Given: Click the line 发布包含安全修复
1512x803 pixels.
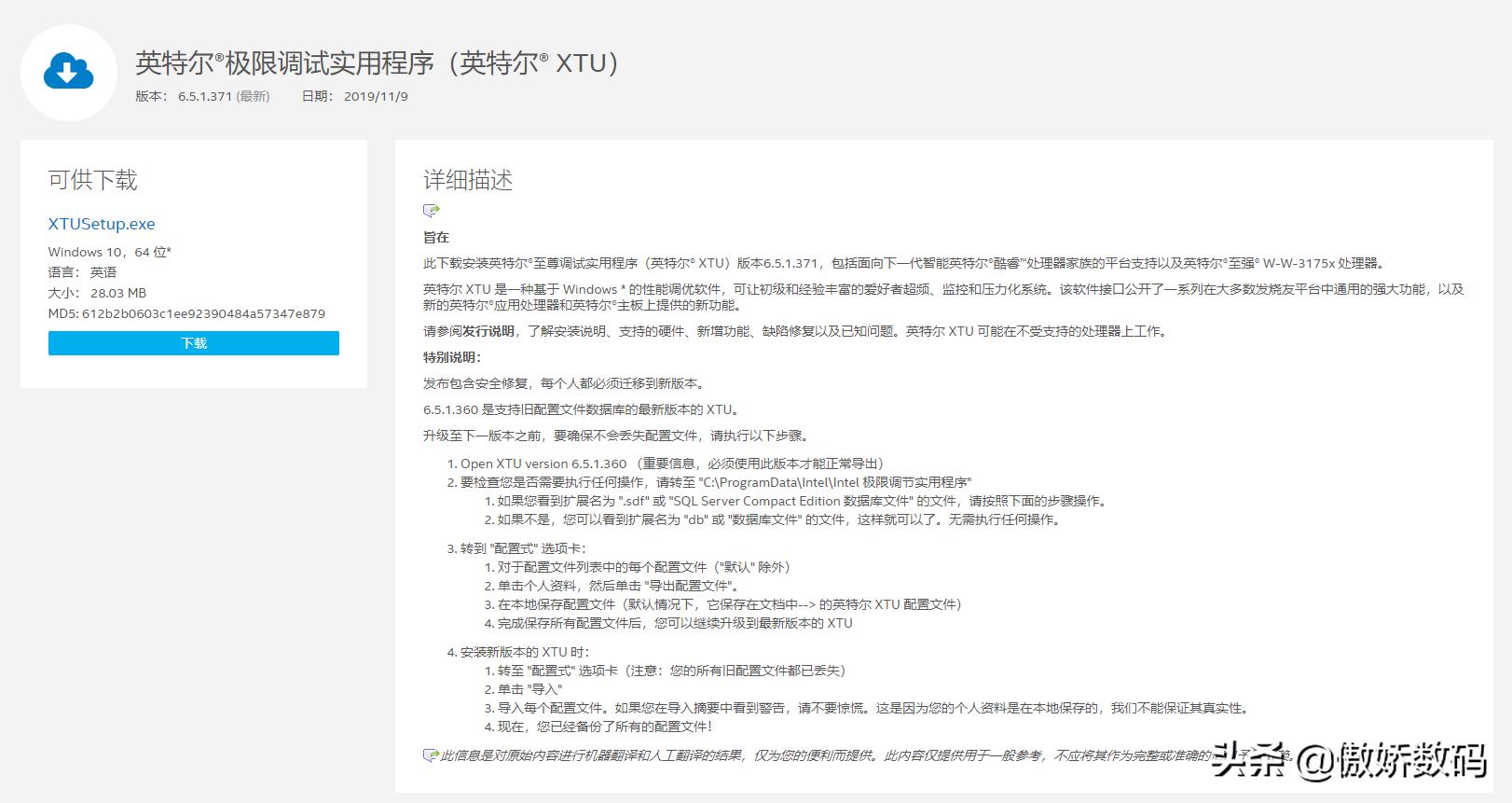Looking at the screenshot, I should (x=564, y=383).
